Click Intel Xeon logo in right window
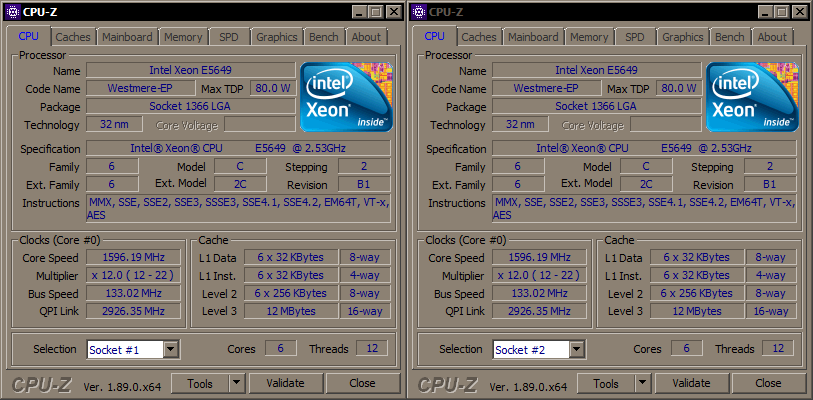This screenshot has height=400, width=813. click(753, 98)
